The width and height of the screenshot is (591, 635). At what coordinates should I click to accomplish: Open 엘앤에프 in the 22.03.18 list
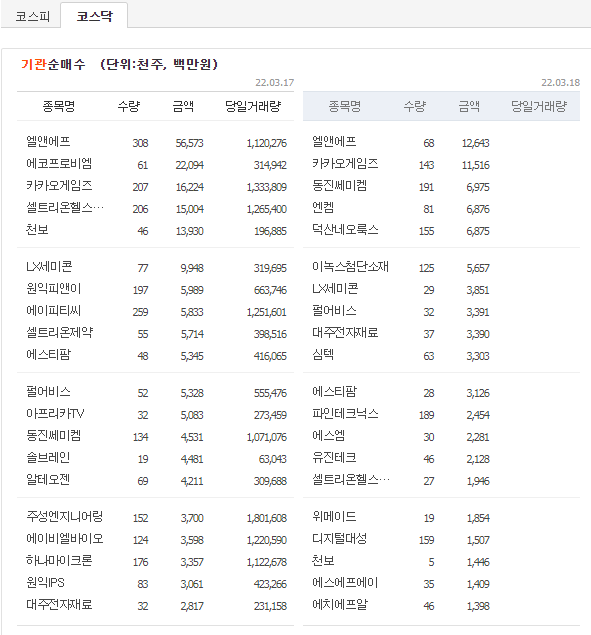(x=334, y=141)
